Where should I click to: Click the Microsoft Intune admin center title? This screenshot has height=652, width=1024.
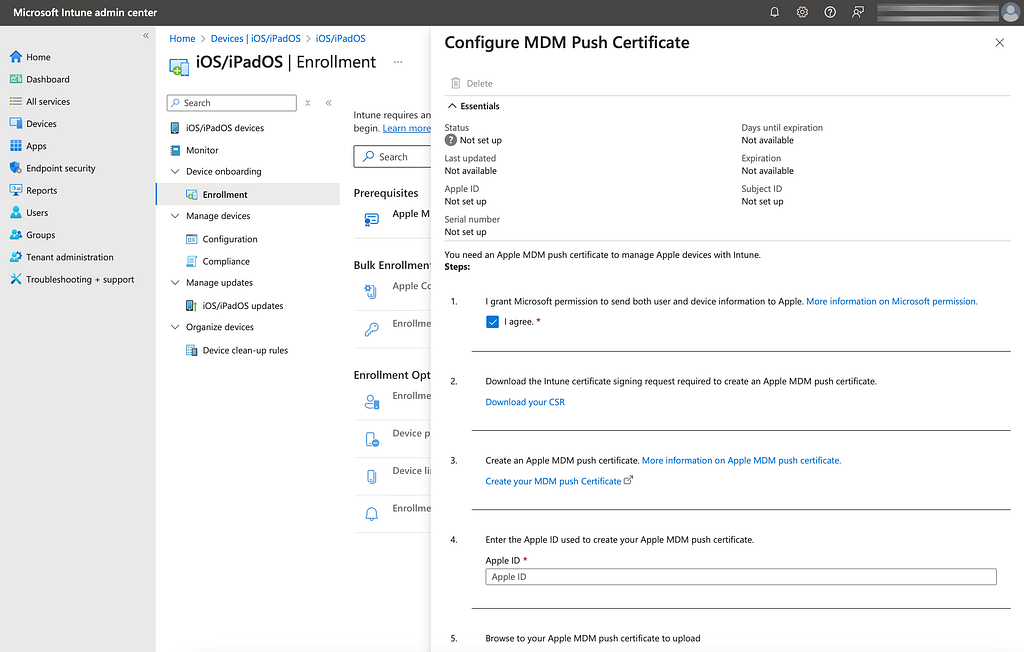coord(85,12)
